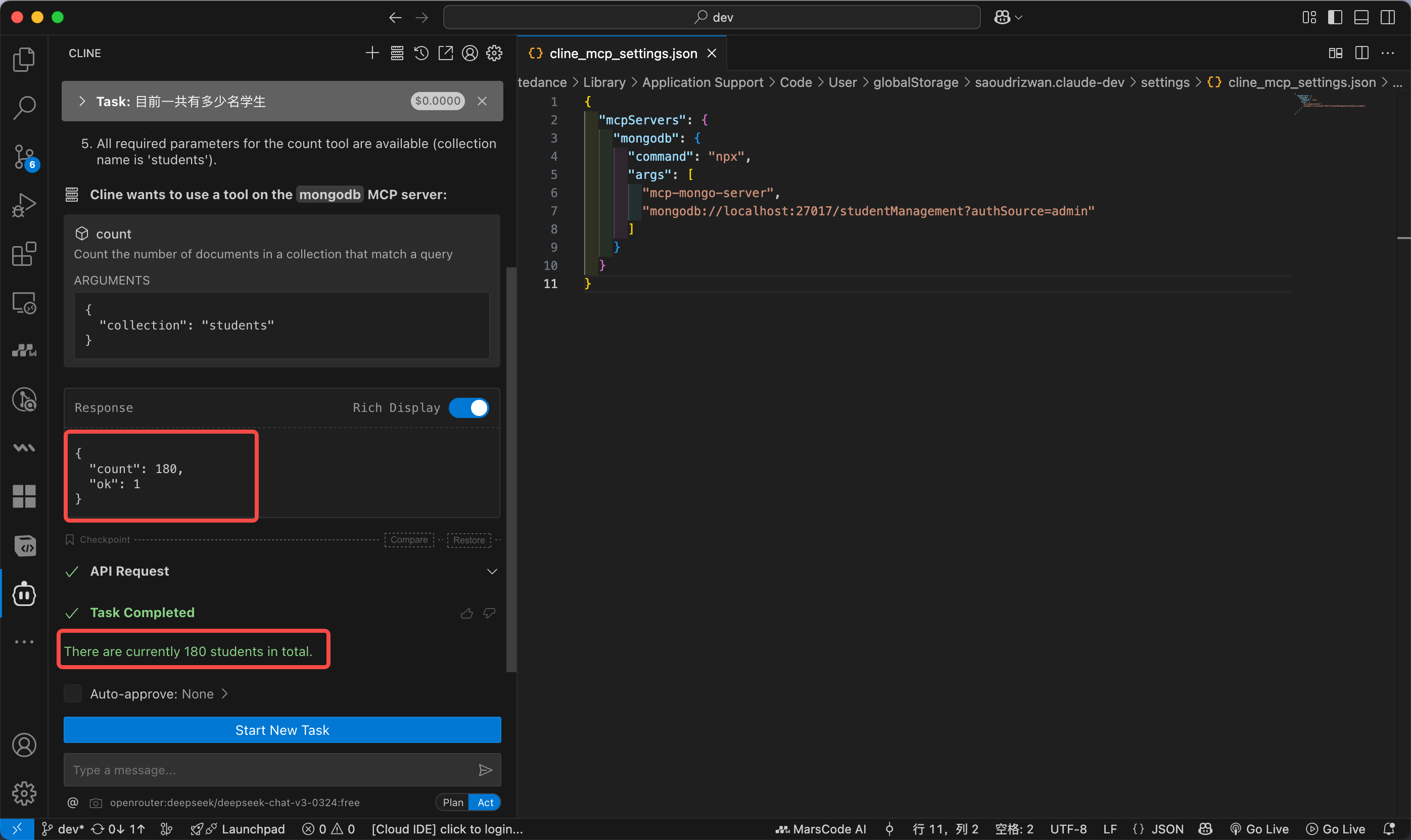Open Cline in editor popout icon

[x=445, y=53]
